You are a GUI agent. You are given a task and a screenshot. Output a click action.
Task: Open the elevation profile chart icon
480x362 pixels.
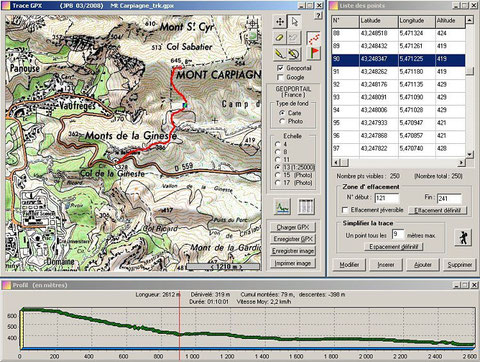click(x=283, y=207)
